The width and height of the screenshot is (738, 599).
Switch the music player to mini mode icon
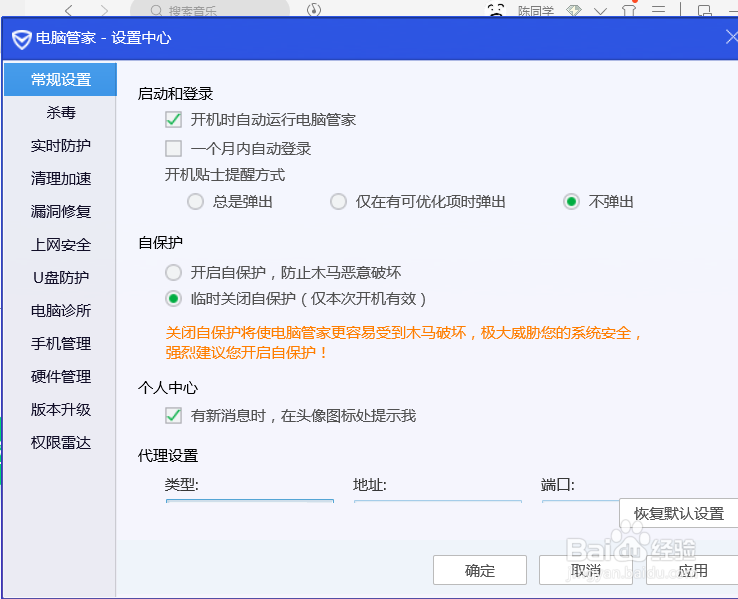tap(704, 10)
